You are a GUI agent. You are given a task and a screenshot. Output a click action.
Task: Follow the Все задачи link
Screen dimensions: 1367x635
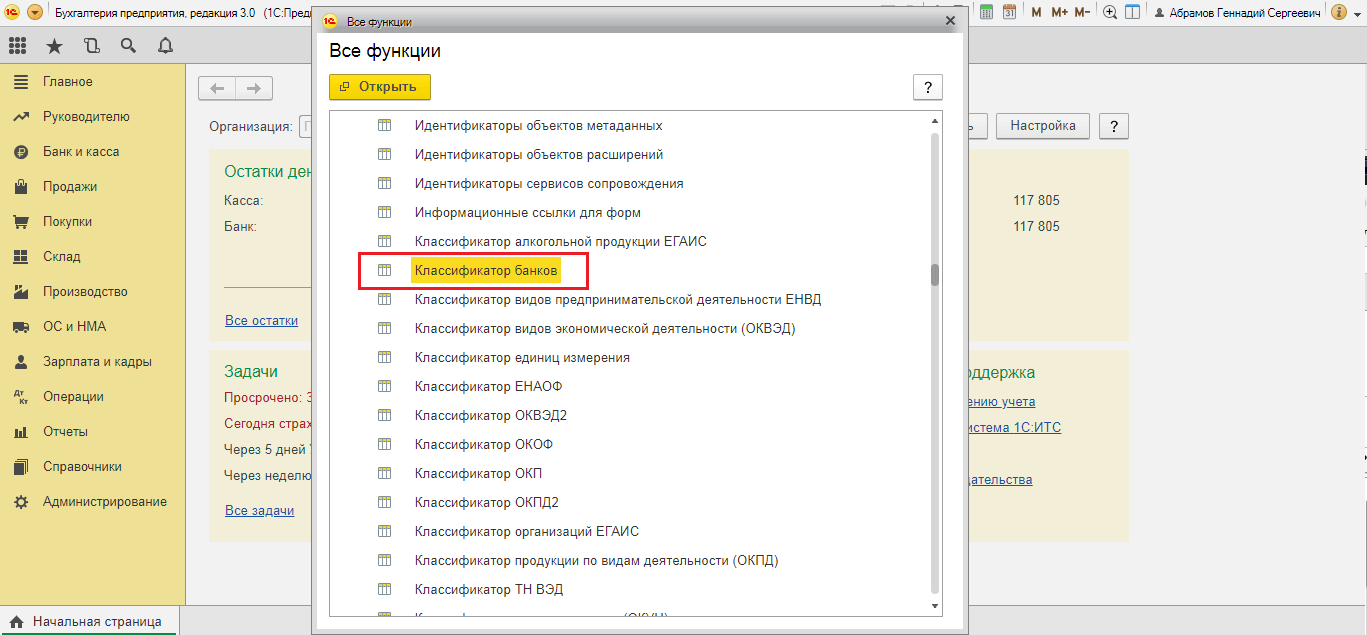pyautogui.click(x=260, y=511)
